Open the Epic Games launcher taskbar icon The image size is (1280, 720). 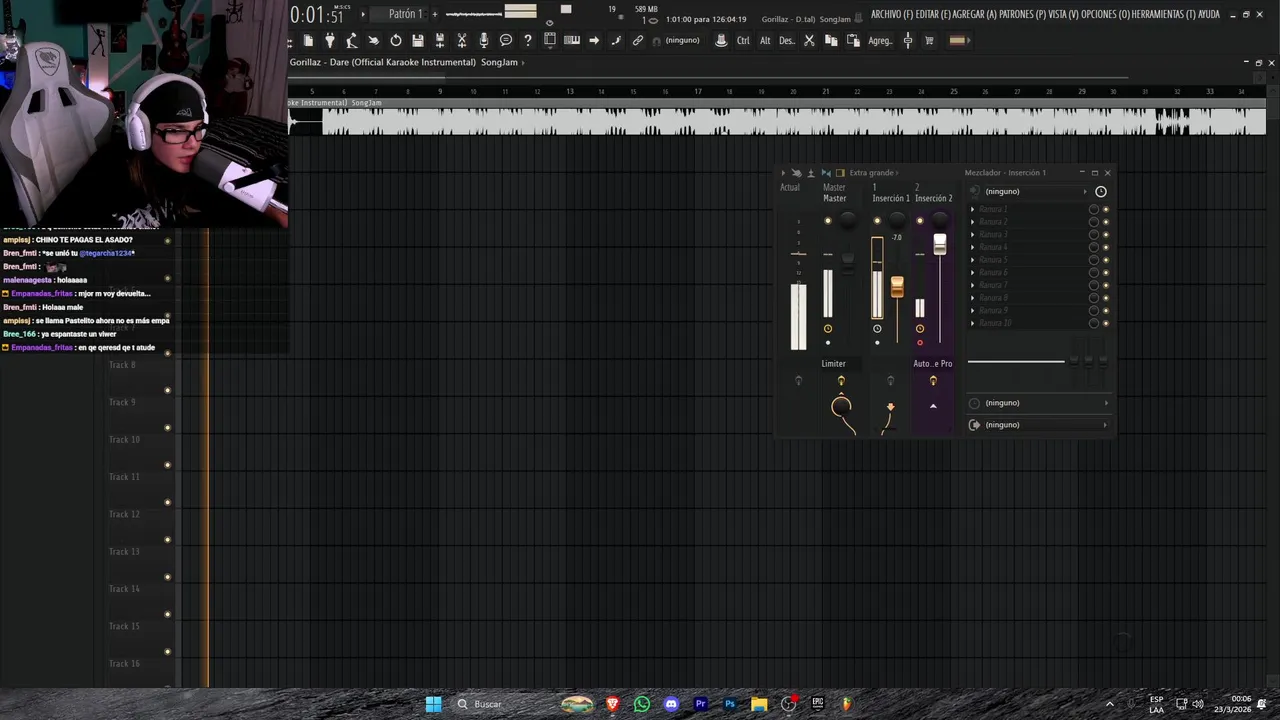click(x=818, y=704)
